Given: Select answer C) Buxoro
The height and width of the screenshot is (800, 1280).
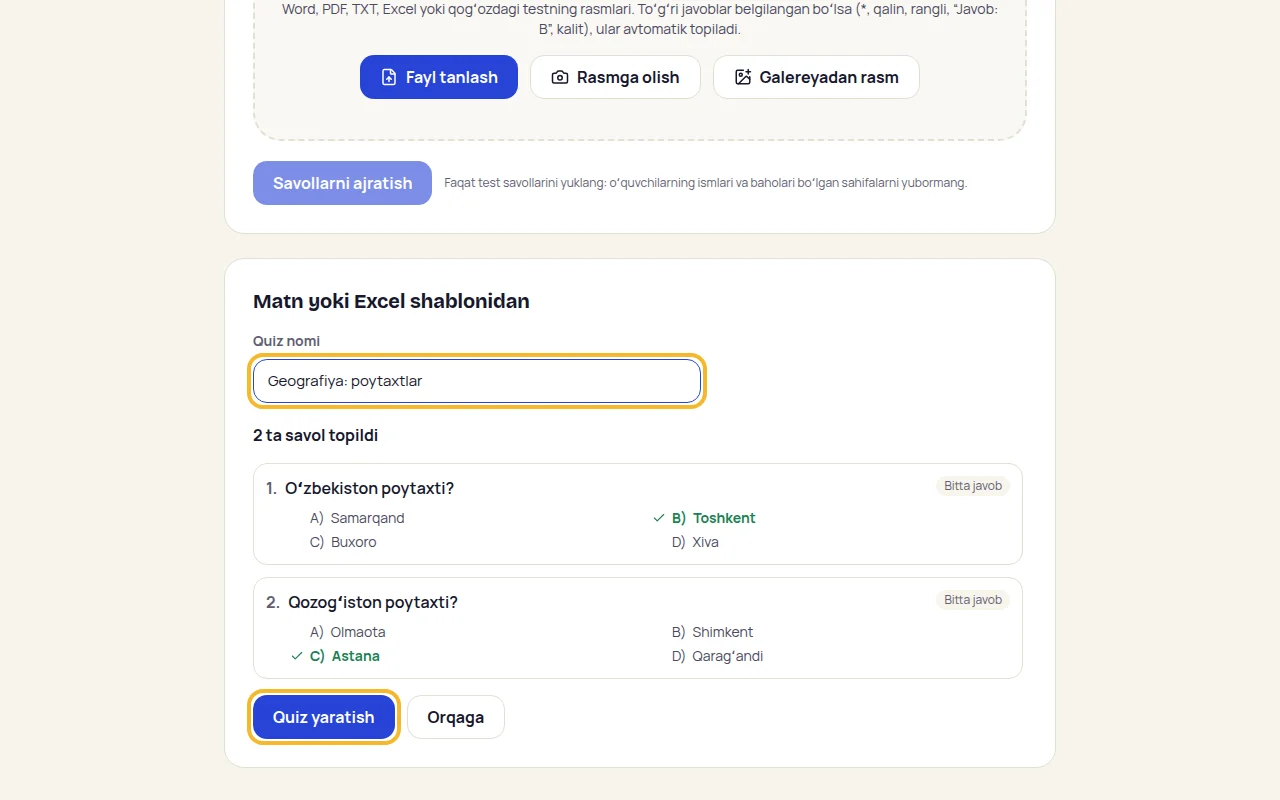Looking at the screenshot, I should pos(343,542).
